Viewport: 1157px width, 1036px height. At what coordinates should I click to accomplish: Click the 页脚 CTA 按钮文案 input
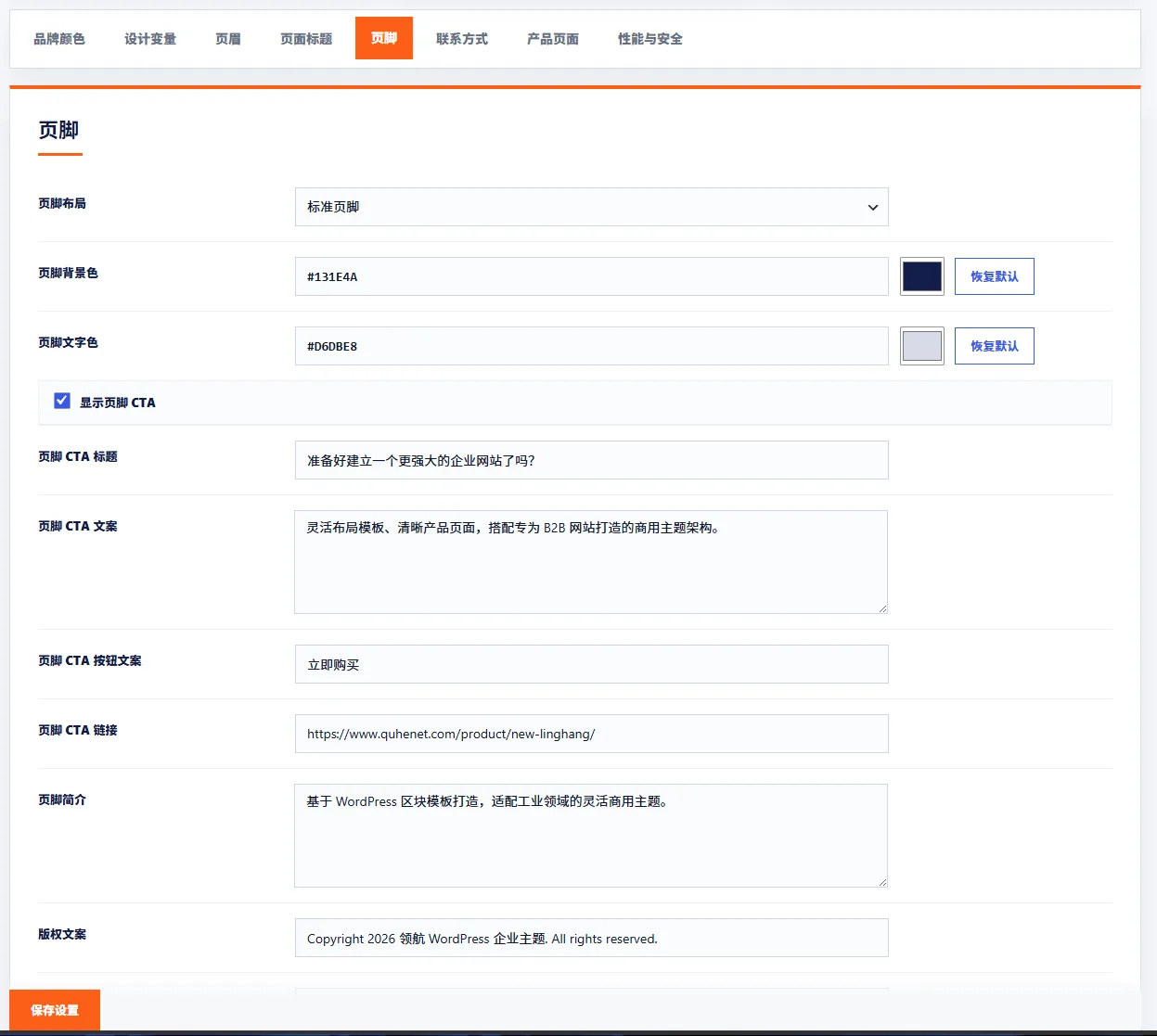(x=592, y=664)
